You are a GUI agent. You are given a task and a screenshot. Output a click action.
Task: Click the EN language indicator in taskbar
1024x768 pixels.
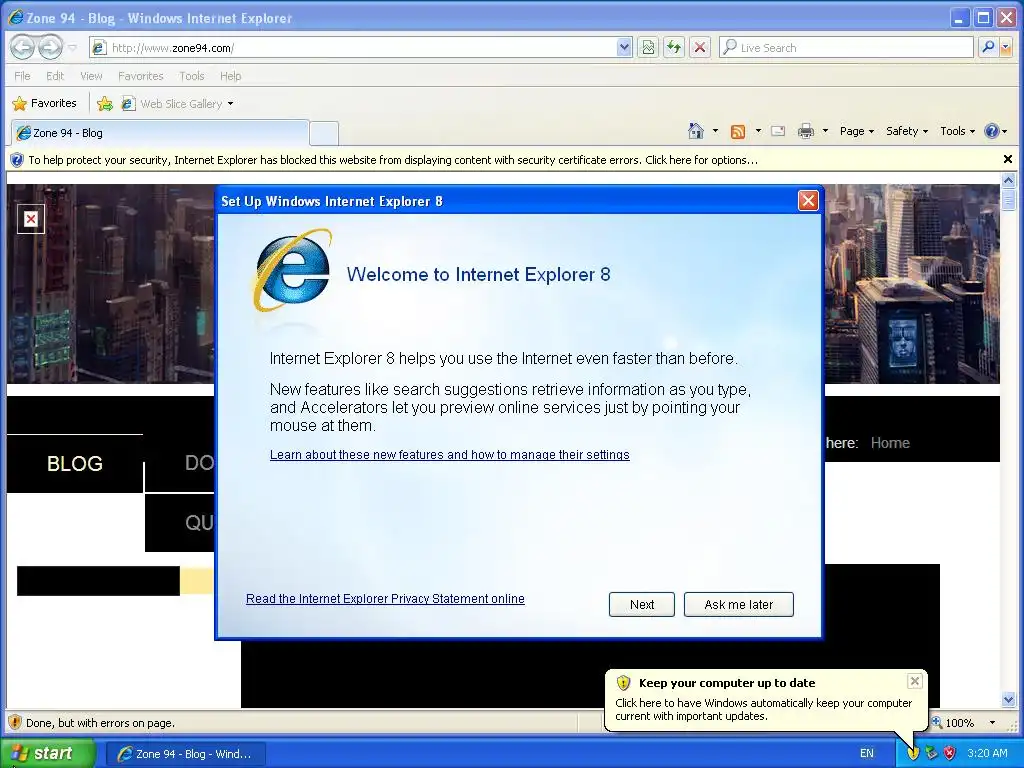tap(867, 753)
